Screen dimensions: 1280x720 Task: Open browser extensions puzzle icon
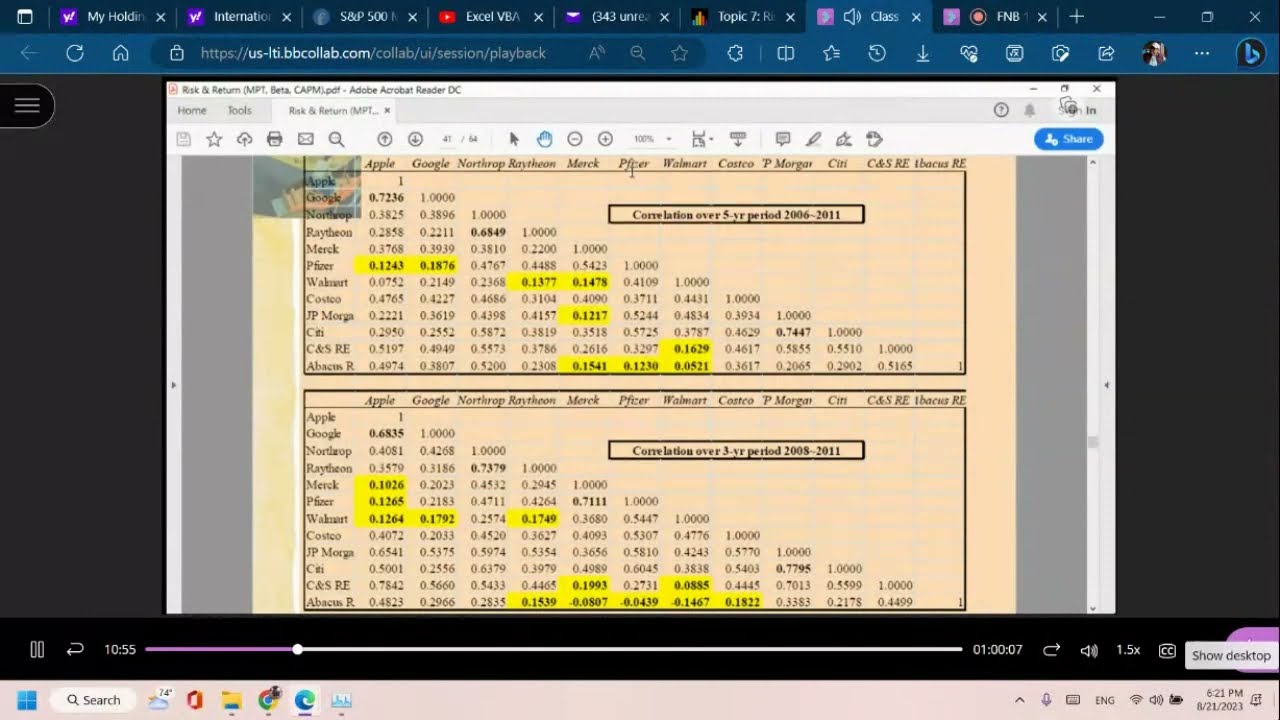click(x=735, y=54)
